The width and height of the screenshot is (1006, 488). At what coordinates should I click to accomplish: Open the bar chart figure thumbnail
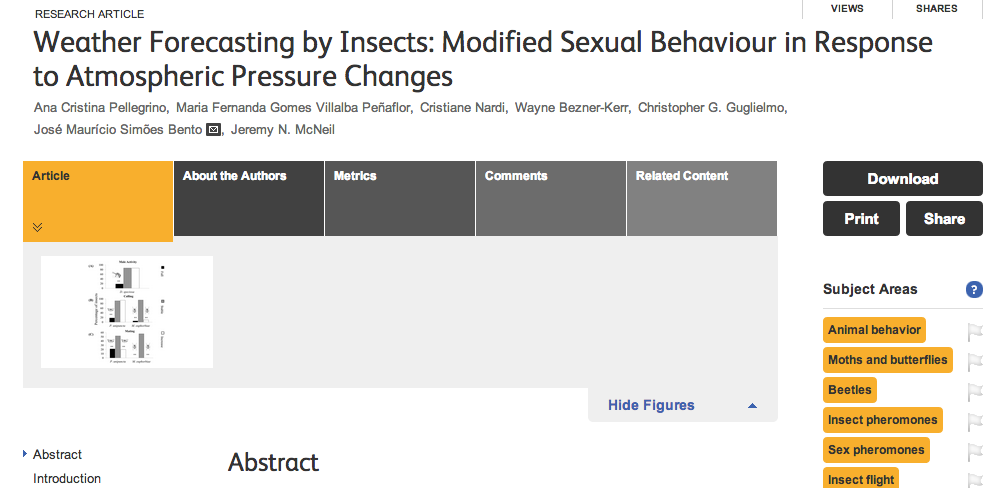[x=127, y=312]
